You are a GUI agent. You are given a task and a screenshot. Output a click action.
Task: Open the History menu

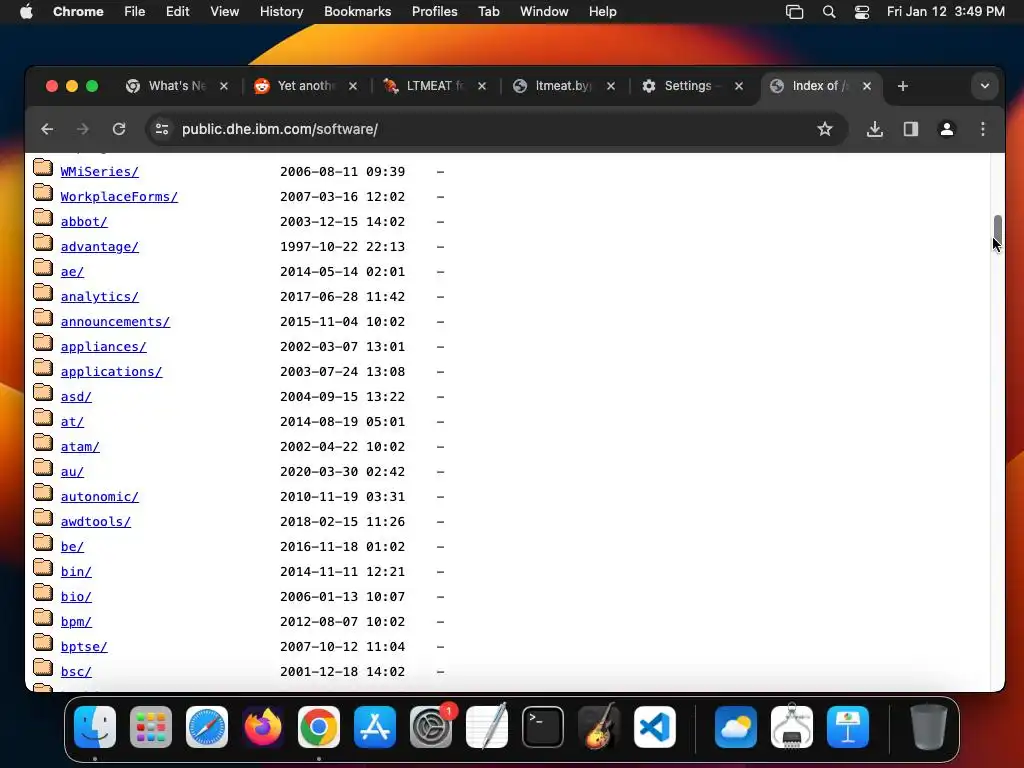click(281, 12)
